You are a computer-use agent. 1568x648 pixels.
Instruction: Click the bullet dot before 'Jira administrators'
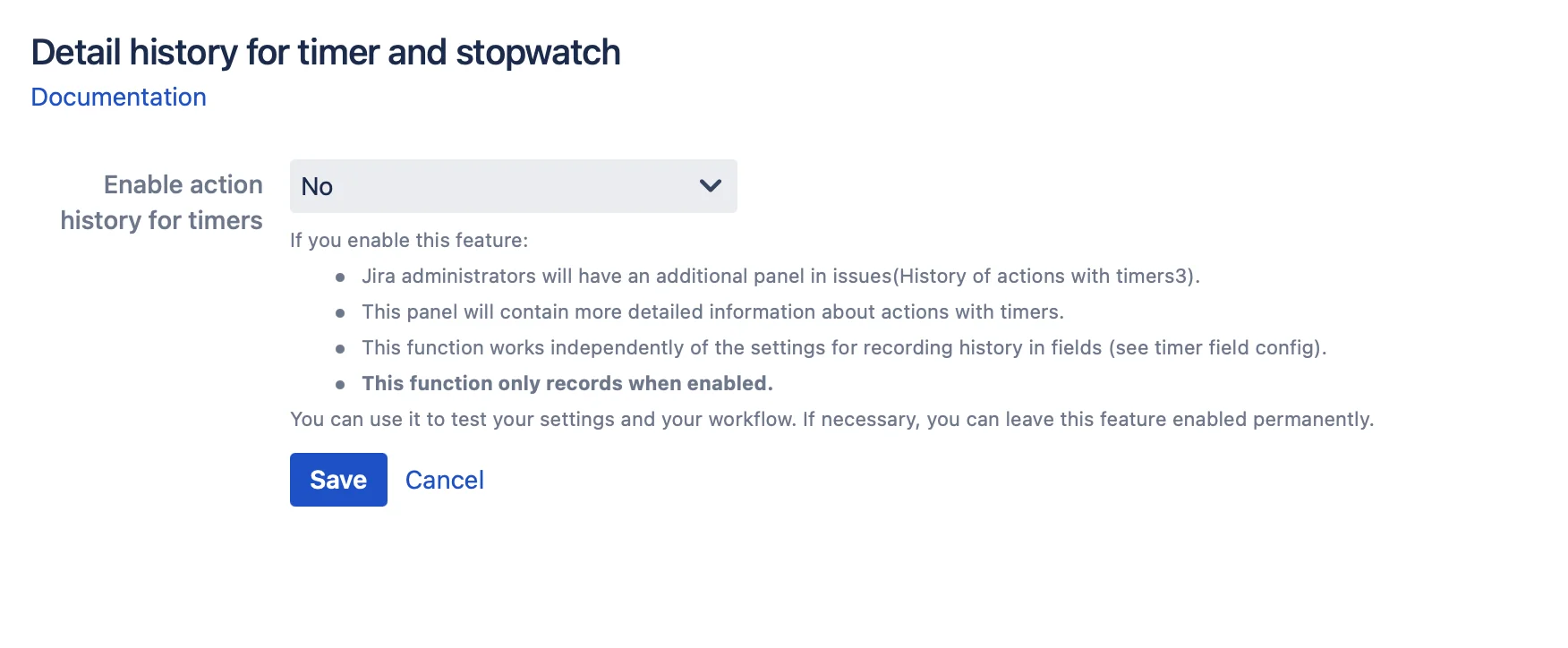tap(340, 277)
